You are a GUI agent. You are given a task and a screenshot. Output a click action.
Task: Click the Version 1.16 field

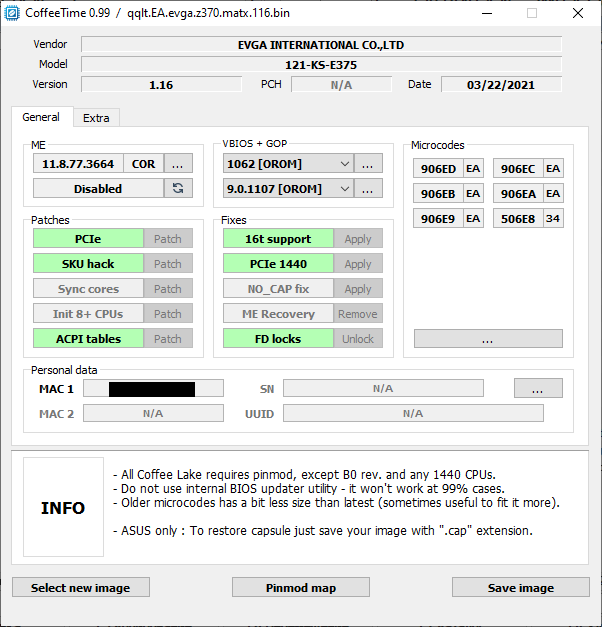(161, 84)
